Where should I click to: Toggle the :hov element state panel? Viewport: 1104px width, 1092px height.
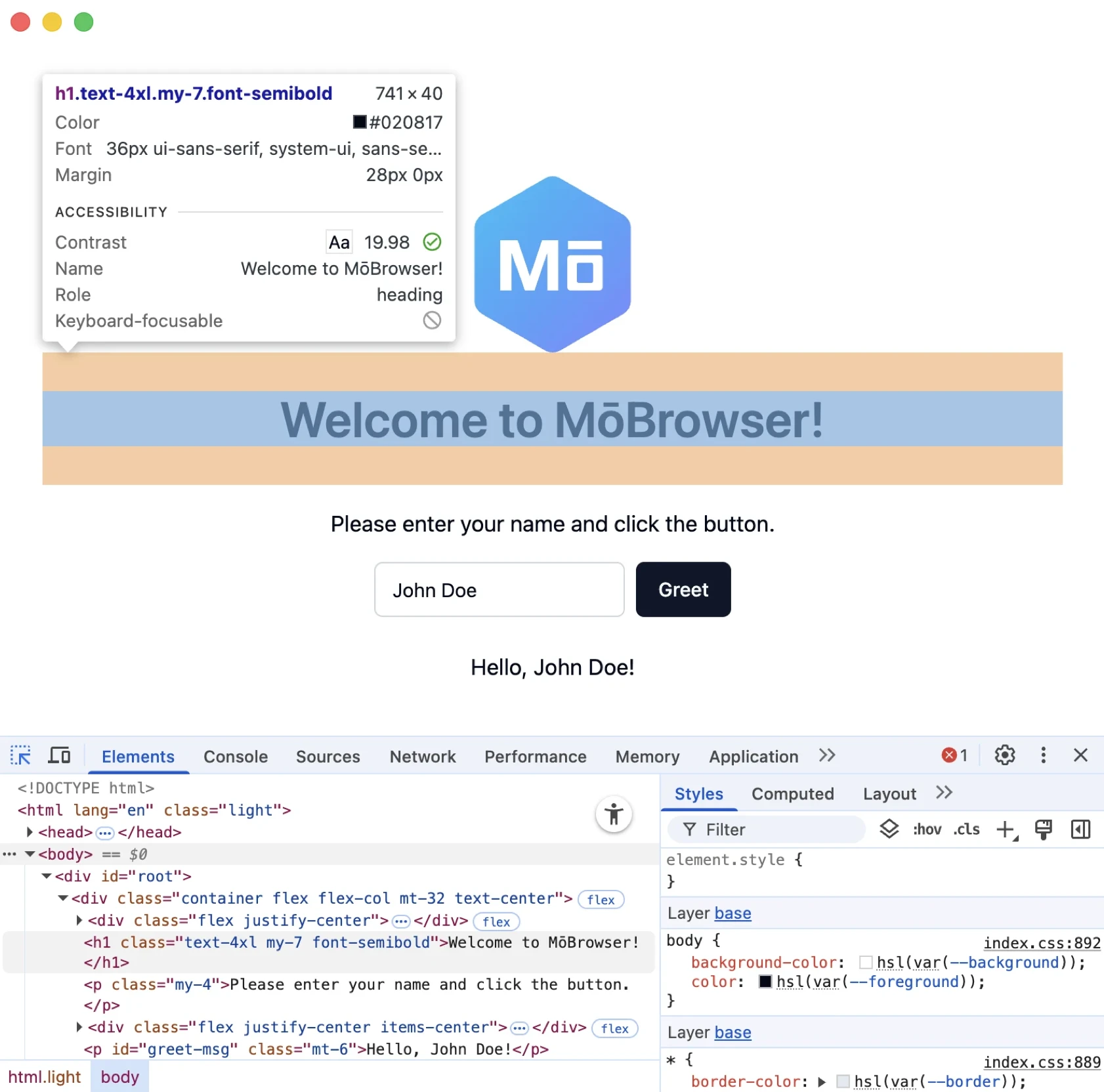(x=927, y=830)
